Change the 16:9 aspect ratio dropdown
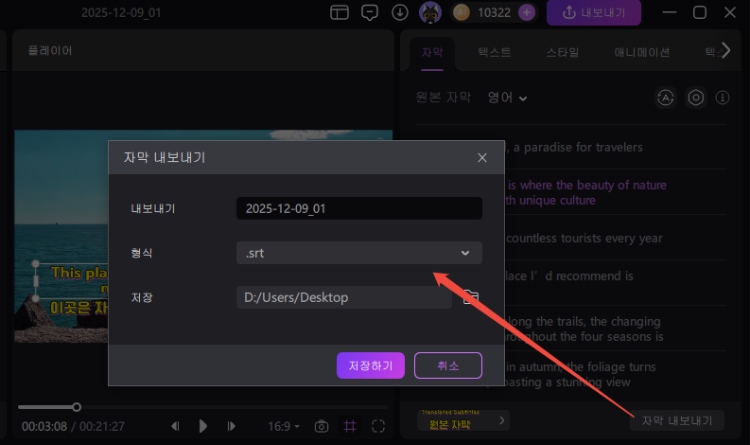This screenshot has height=445, width=750. 284,426
